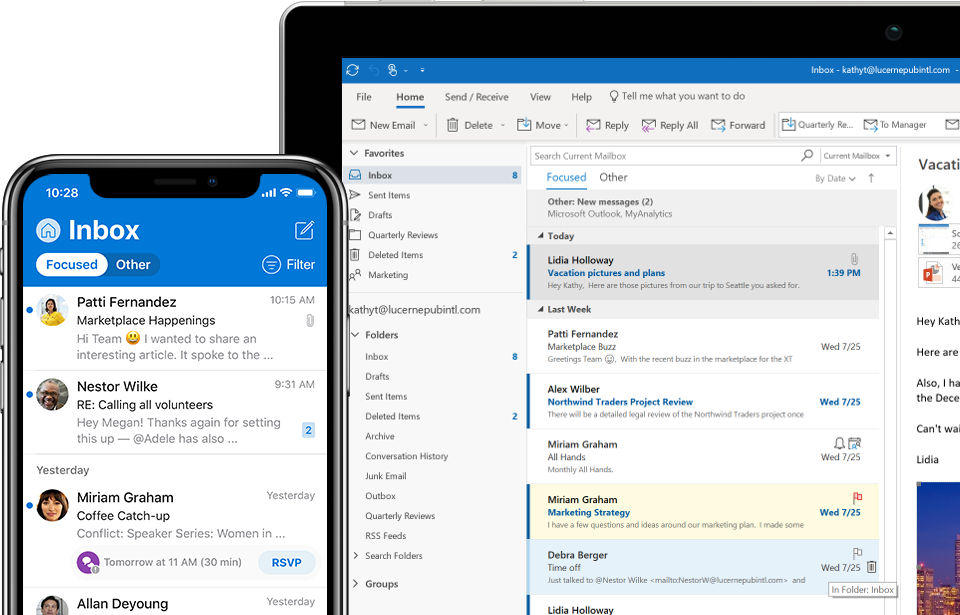Open the Junk Email folder
This screenshot has width=960, height=615.
[386, 476]
